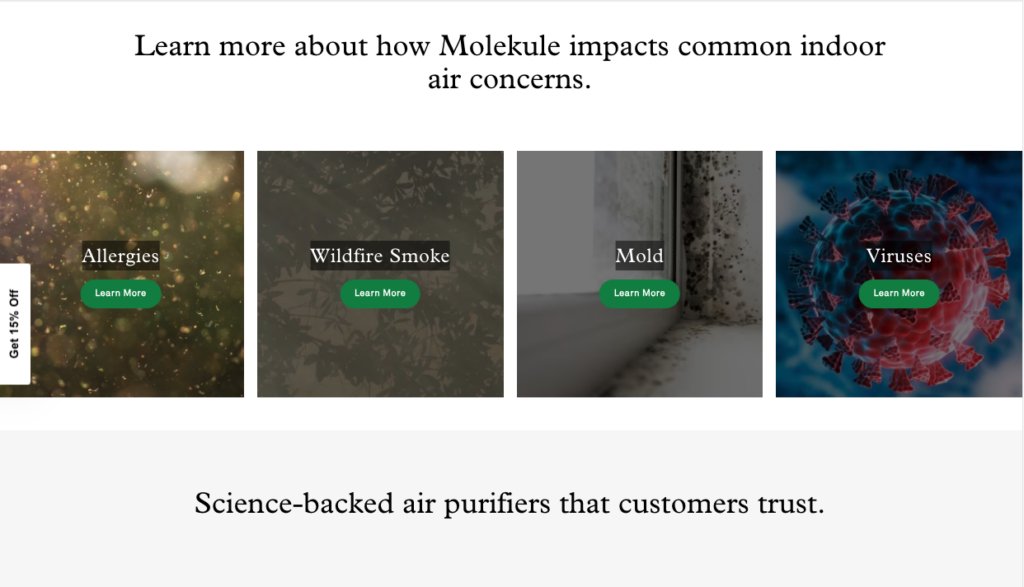This screenshot has width=1024, height=587.
Task: Click Learn More under Allergies
Action: tap(121, 293)
